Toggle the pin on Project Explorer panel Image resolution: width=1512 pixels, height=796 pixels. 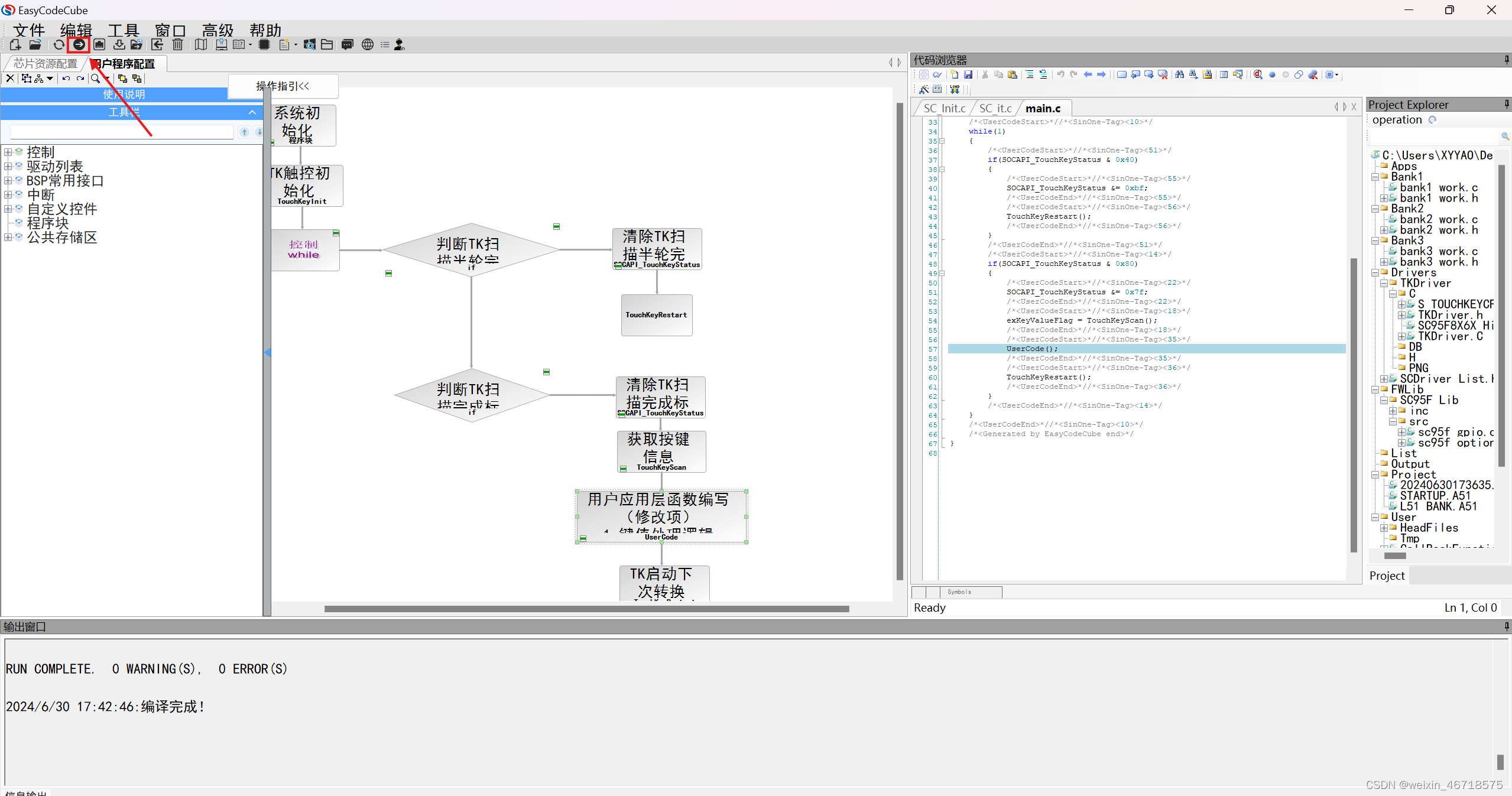pyautogui.click(x=1506, y=105)
